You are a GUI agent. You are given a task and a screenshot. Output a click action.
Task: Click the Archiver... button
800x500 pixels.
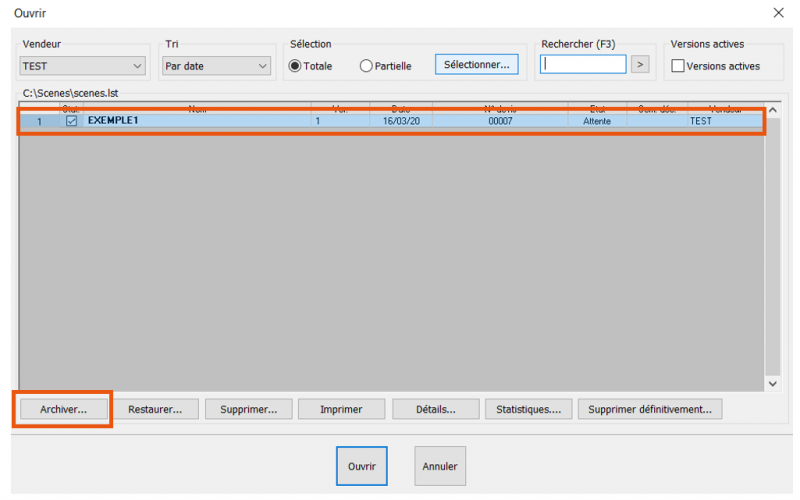coord(63,409)
